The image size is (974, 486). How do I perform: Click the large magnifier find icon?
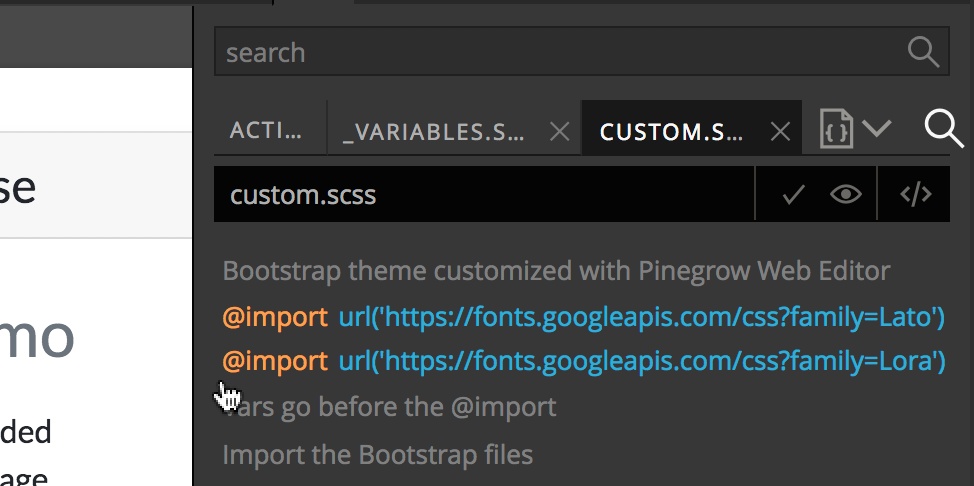944,129
